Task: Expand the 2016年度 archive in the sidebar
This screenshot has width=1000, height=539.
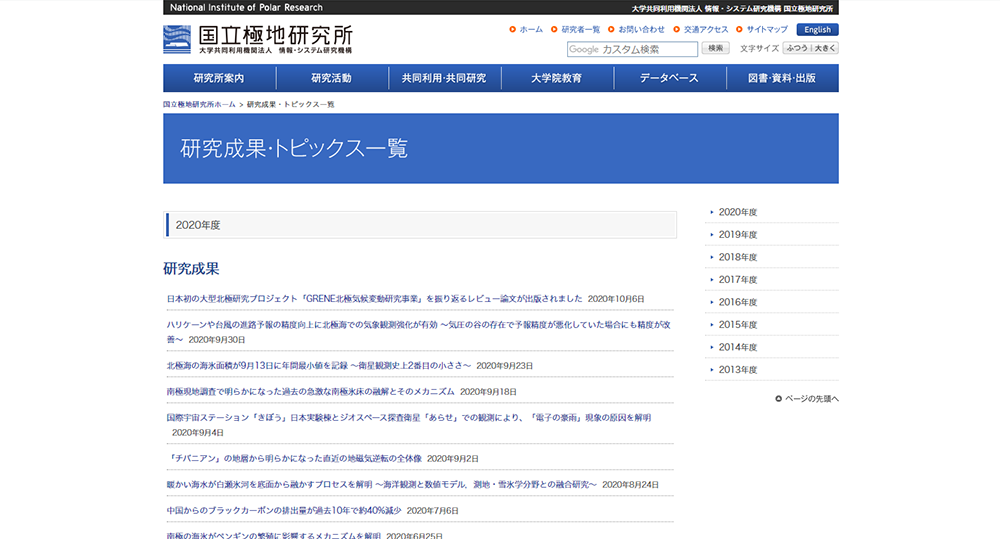Action: (x=738, y=302)
